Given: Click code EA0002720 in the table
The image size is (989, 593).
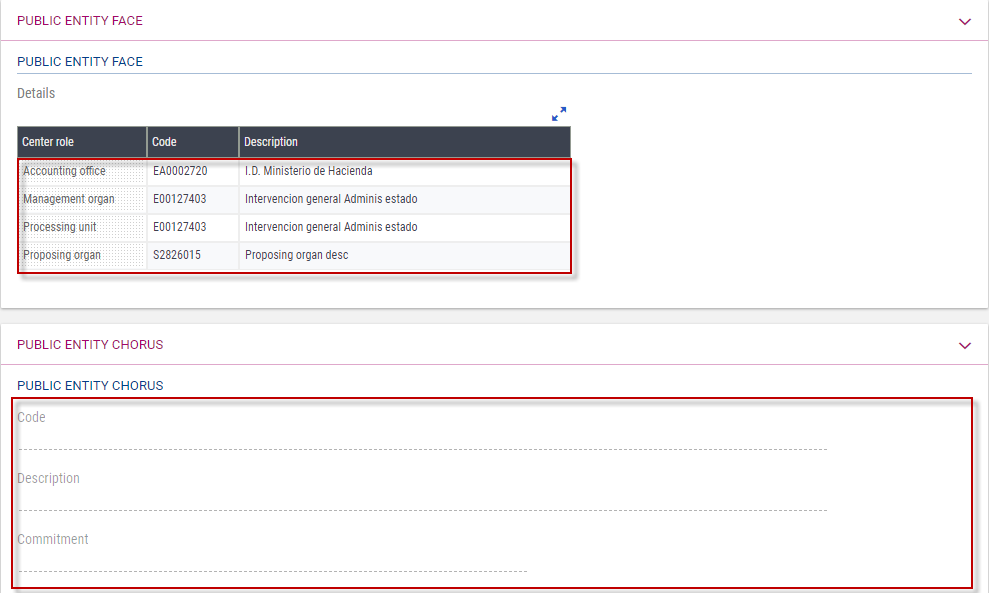Looking at the screenshot, I should (180, 171).
